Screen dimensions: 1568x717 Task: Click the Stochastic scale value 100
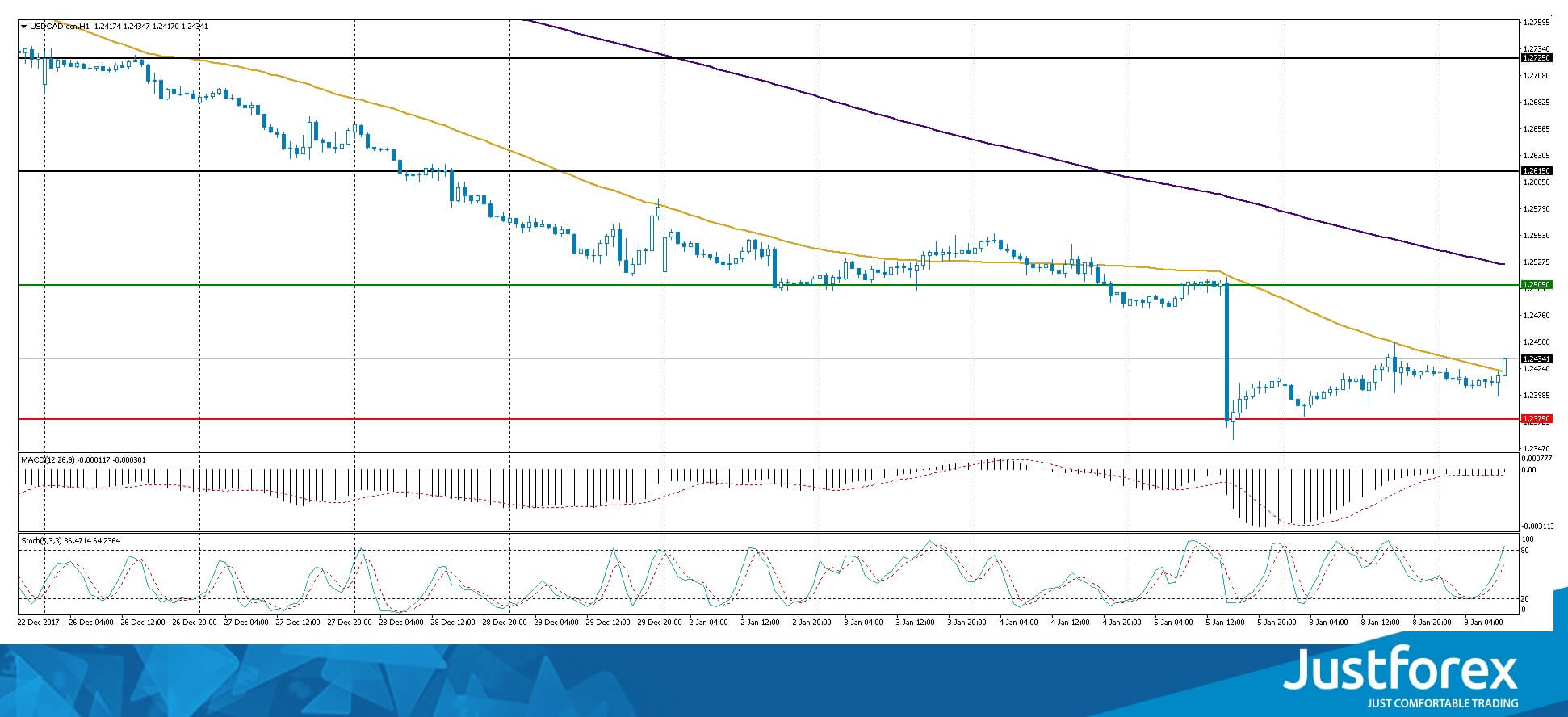1527,539
